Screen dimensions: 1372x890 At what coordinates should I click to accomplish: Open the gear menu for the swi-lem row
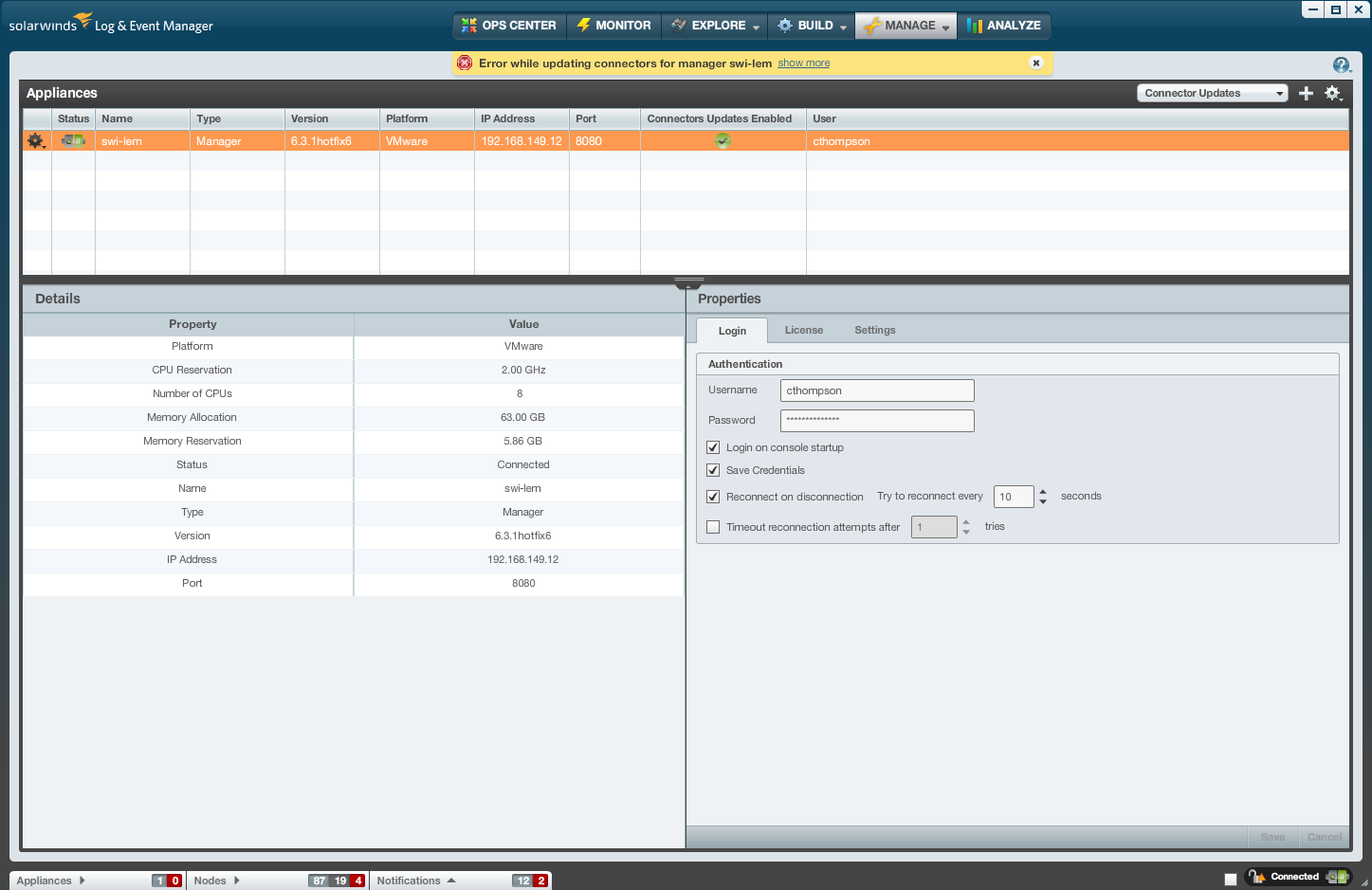[36, 141]
